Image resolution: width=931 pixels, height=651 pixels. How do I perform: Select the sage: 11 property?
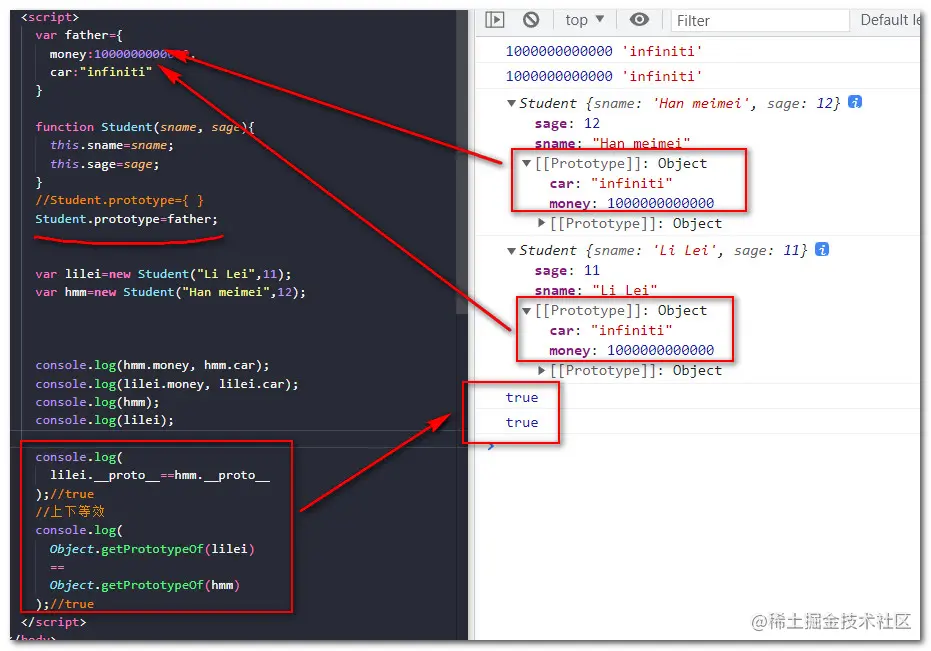[x=567, y=271]
